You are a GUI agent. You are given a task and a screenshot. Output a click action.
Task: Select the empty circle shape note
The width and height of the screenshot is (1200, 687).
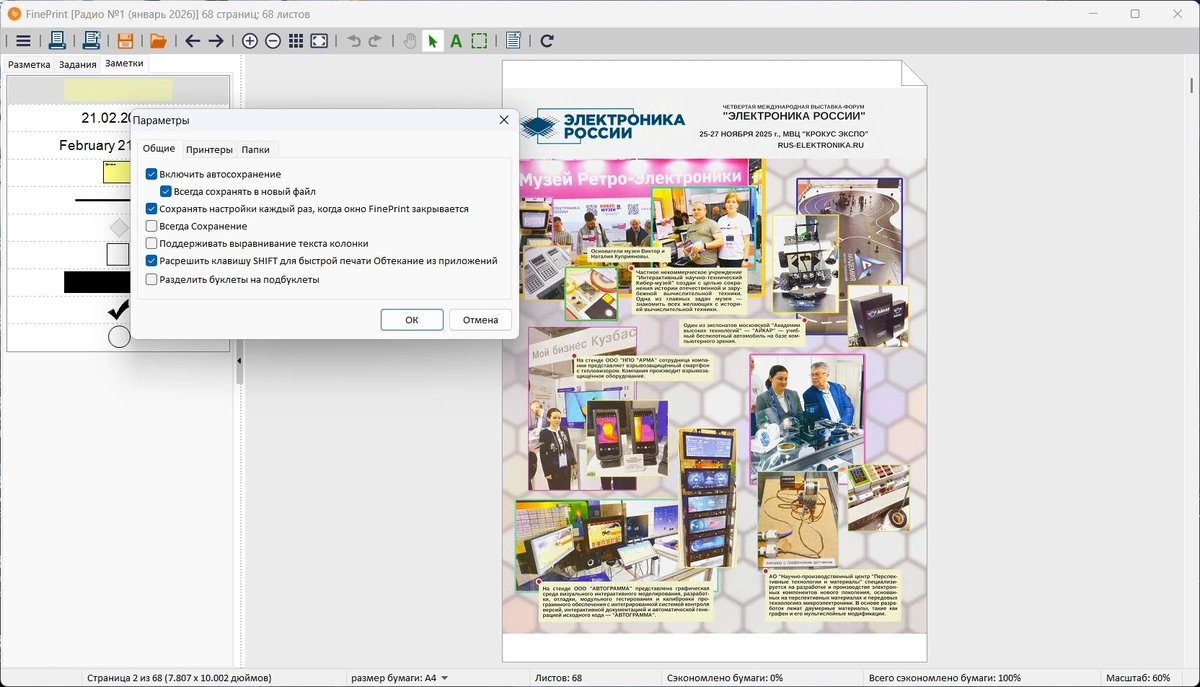click(x=119, y=337)
